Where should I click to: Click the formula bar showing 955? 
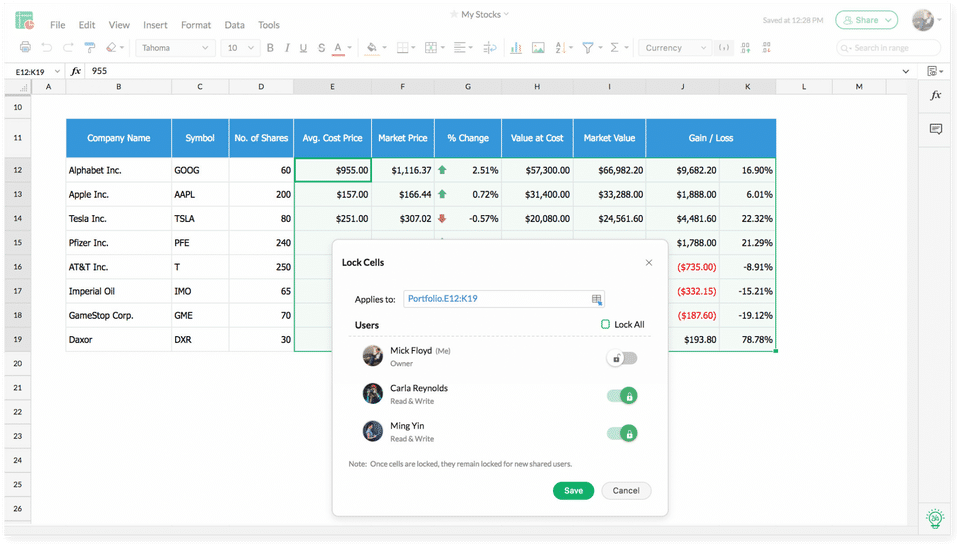click(x=490, y=71)
